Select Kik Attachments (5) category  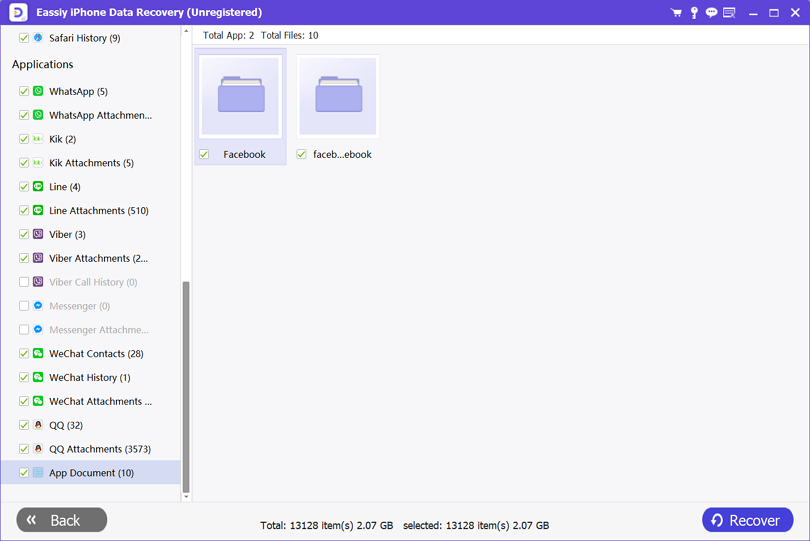click(x=91, y=163)
